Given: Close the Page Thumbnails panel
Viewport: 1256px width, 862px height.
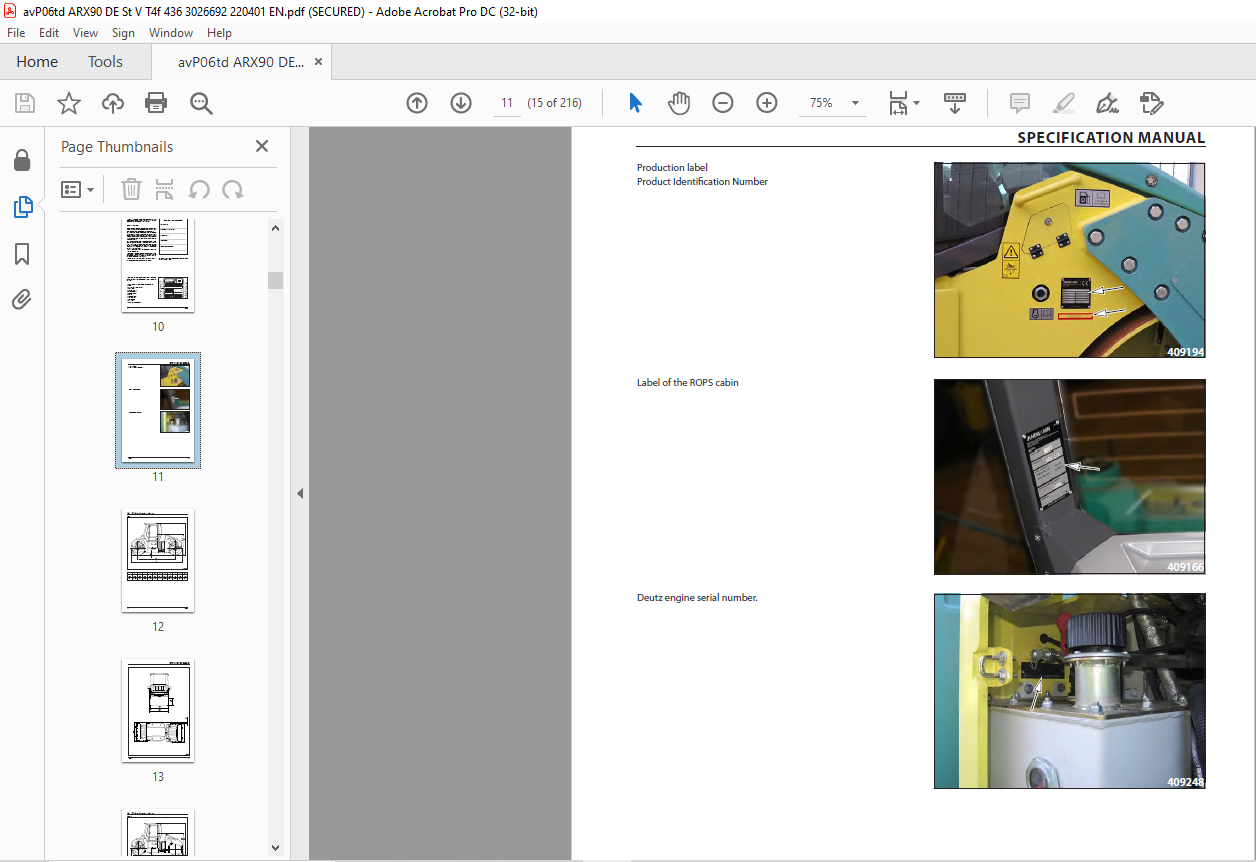Looking at the screenshot, I should [x=262, y=146].
